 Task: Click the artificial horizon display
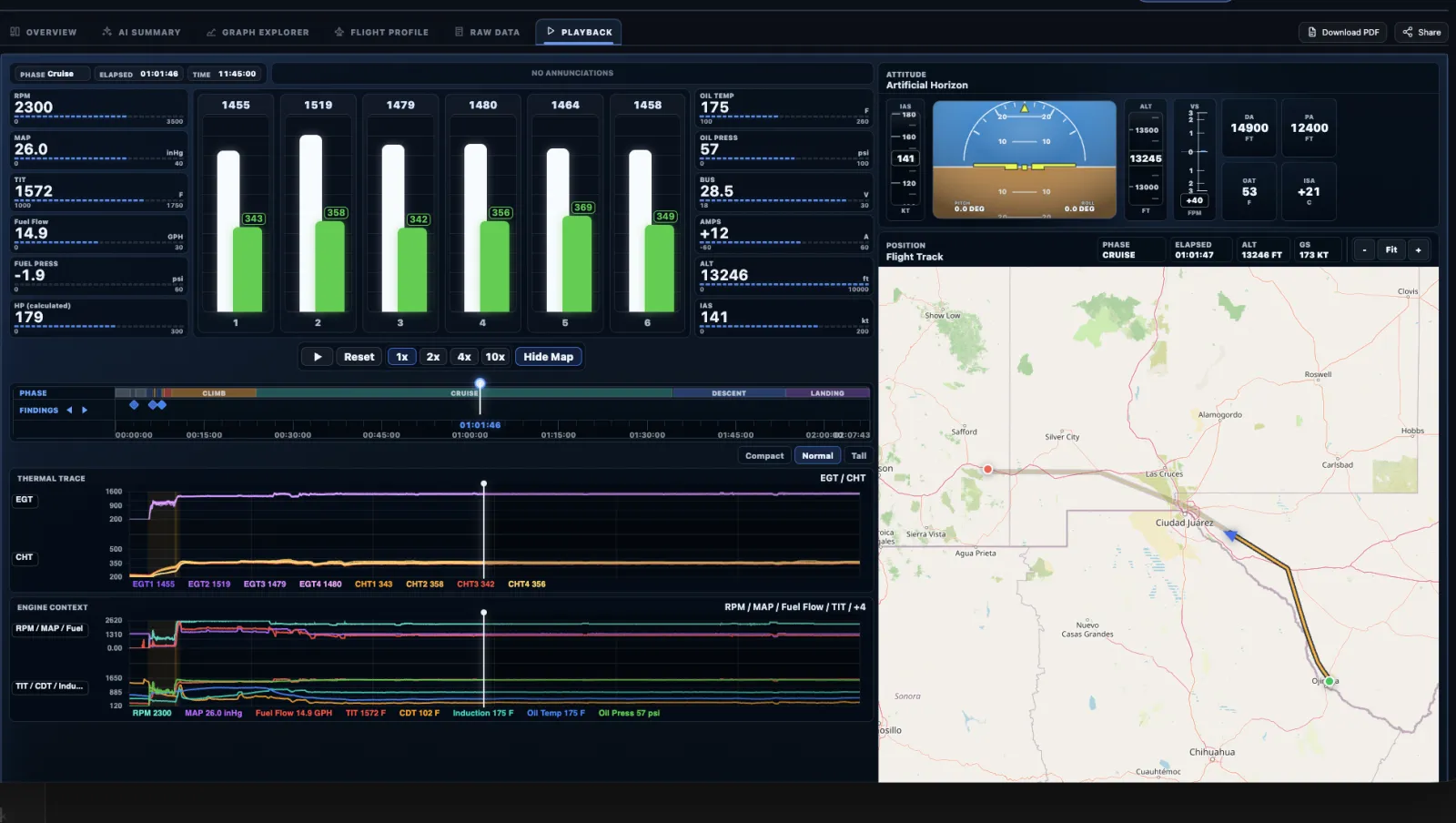[x=1024, y=159]
